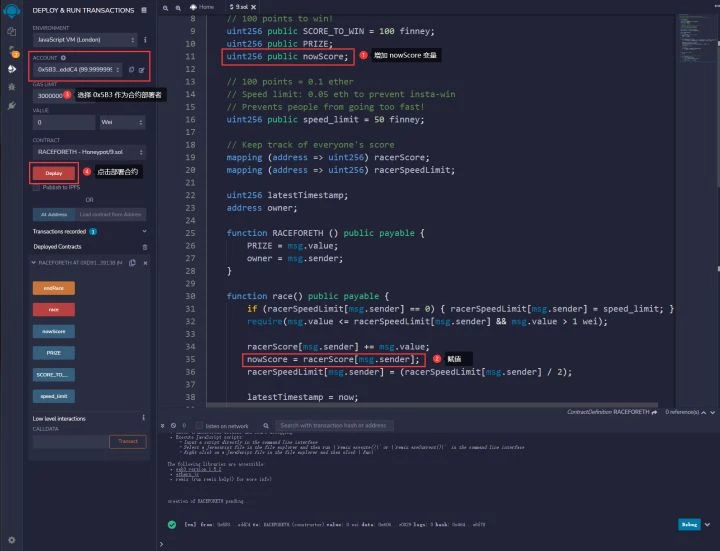720x551 pixels.
Task: Open the Environment JavaScript VM dropdown
Action: (85, 40)
